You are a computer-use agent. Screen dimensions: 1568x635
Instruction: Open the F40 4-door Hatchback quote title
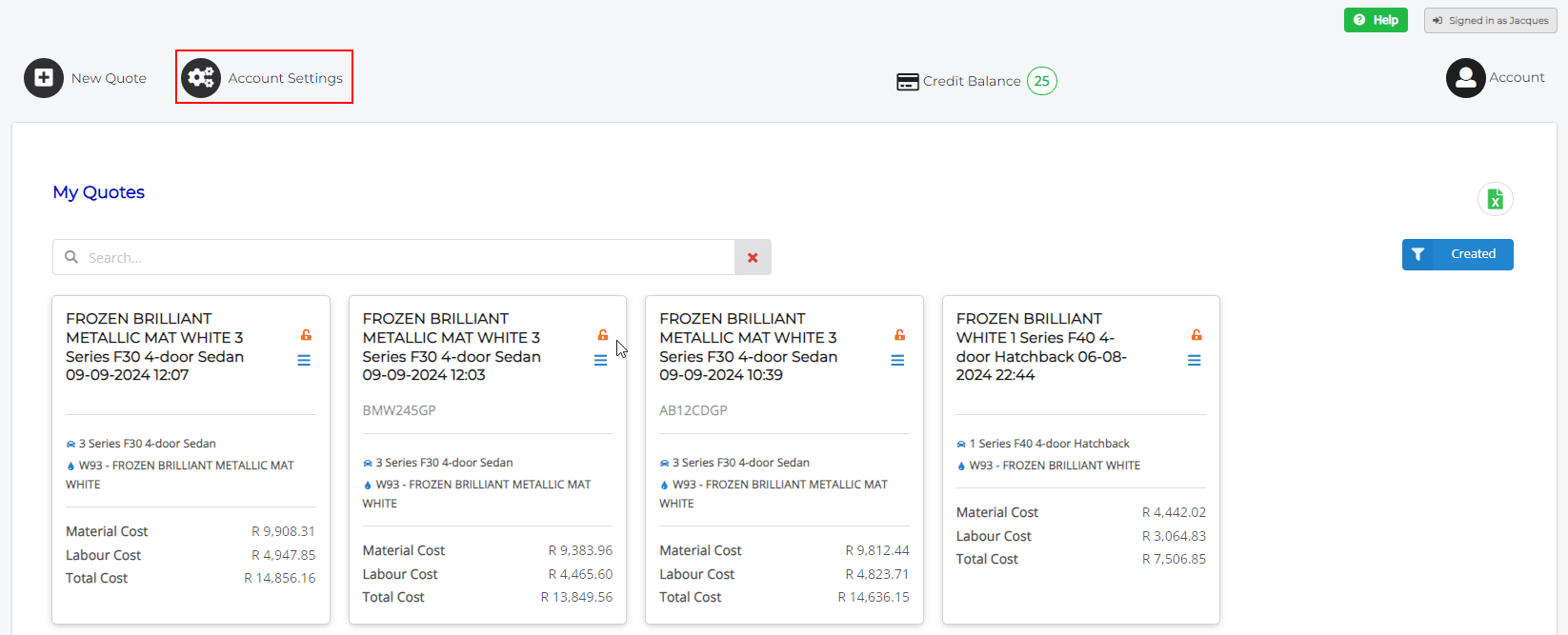[x=1041, y=347]
